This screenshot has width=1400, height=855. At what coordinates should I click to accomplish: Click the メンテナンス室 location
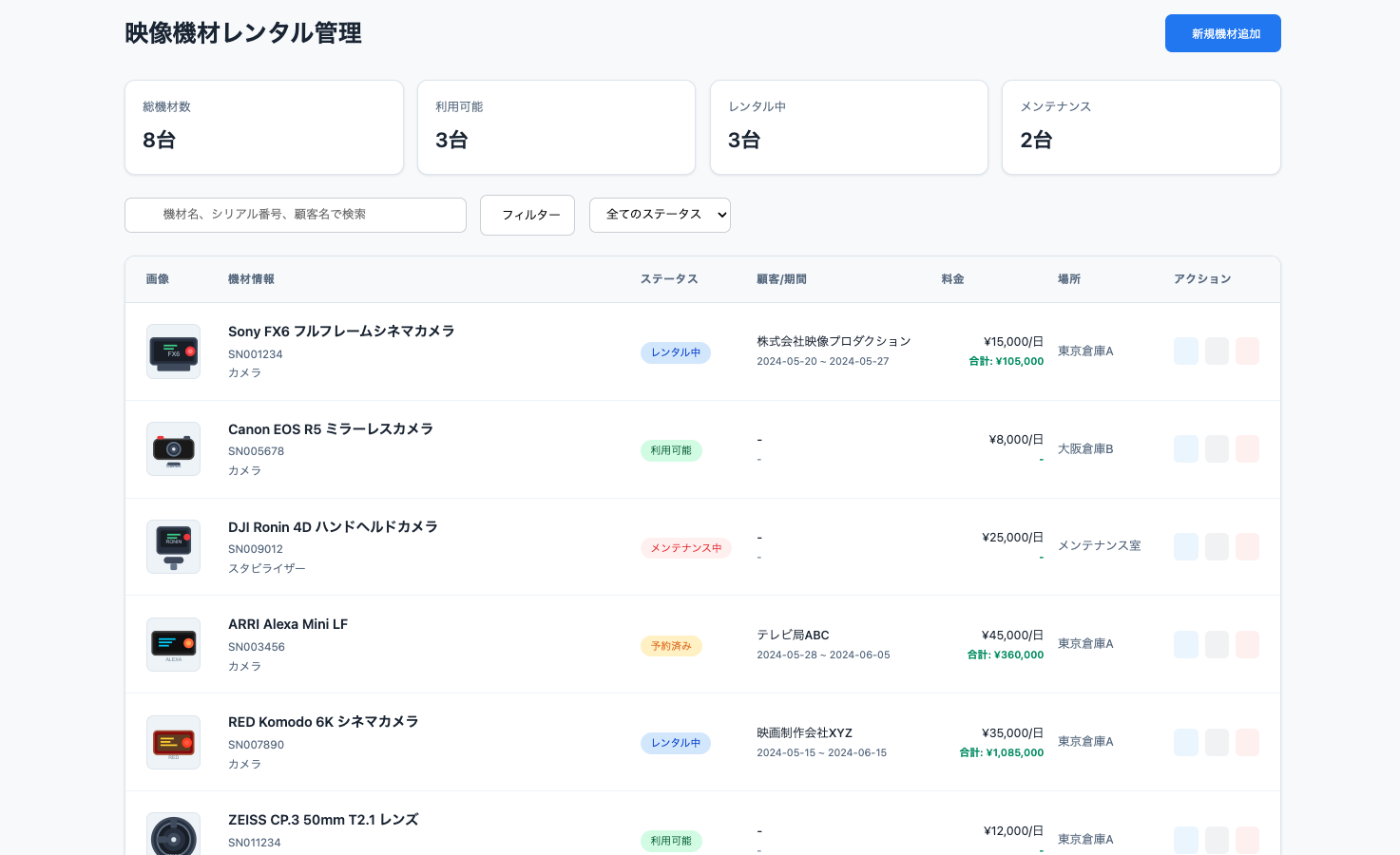[x=1099, y=546]
